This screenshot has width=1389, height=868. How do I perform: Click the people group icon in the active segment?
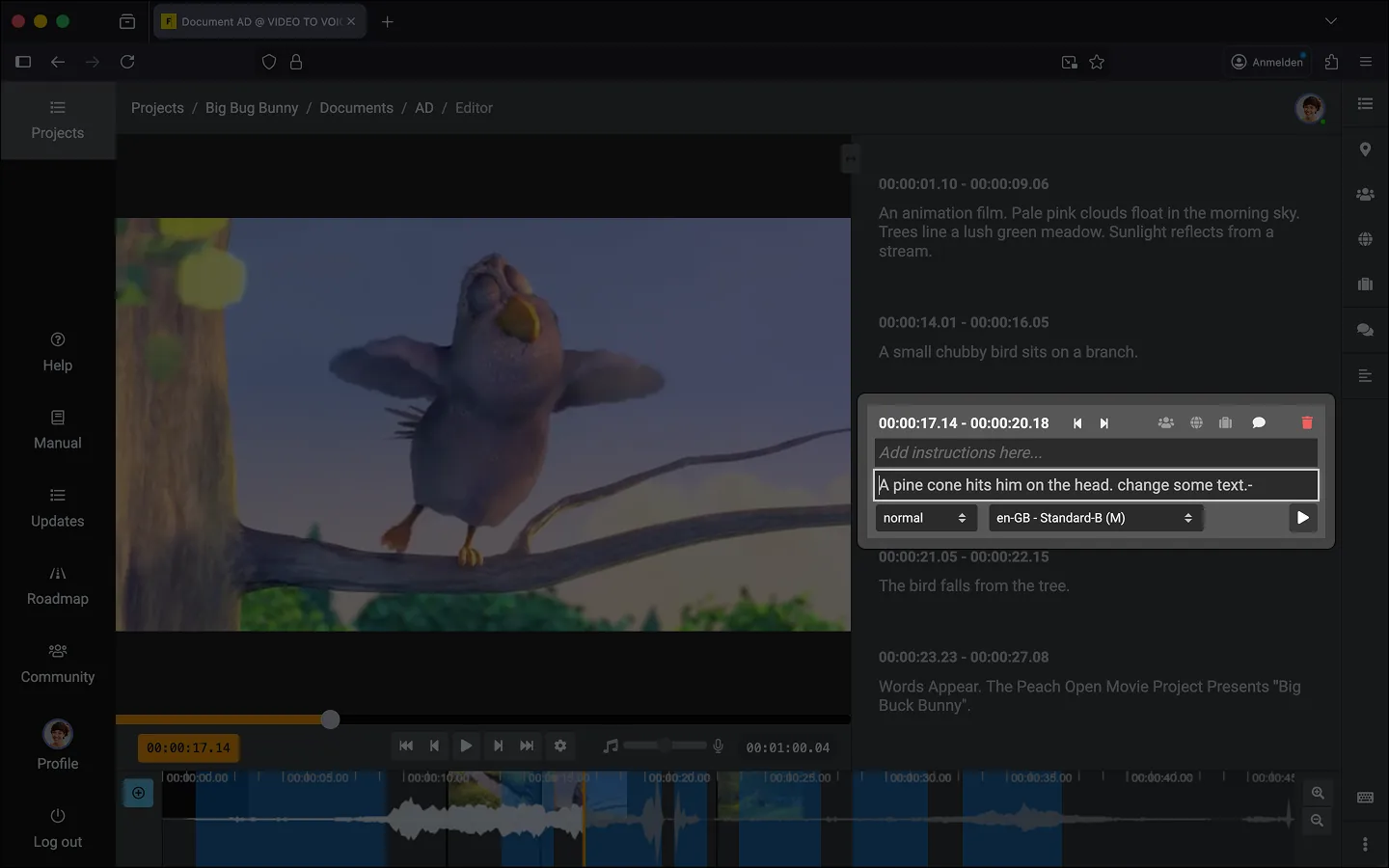click(1166, 422)
